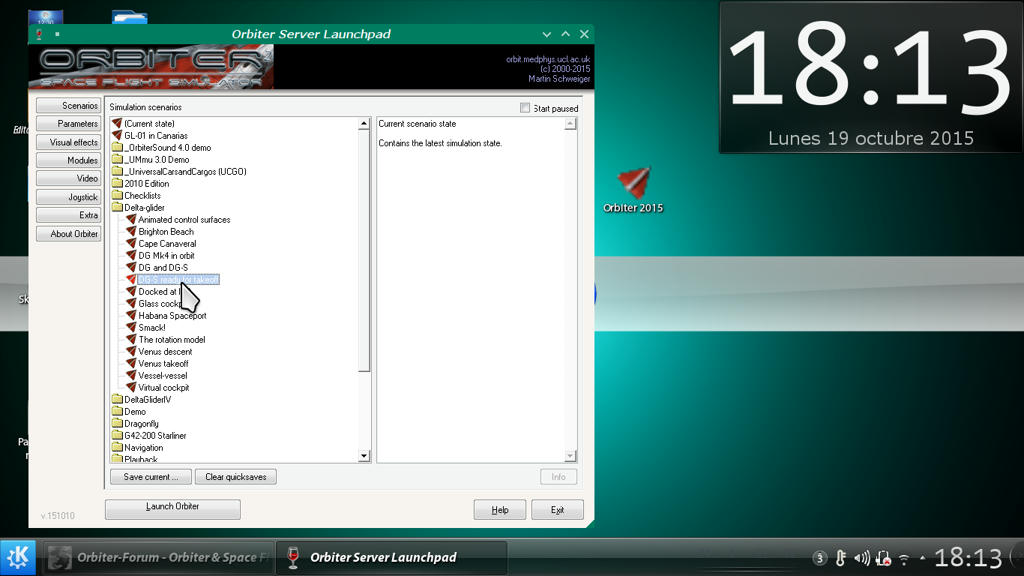
Task: Click the temperature monitor tray icon
Action: point(841,558)
